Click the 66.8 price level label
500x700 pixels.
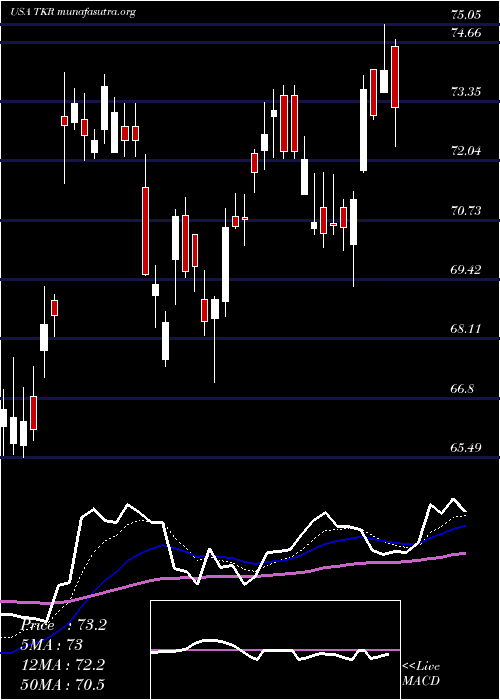tap(462, 388)
